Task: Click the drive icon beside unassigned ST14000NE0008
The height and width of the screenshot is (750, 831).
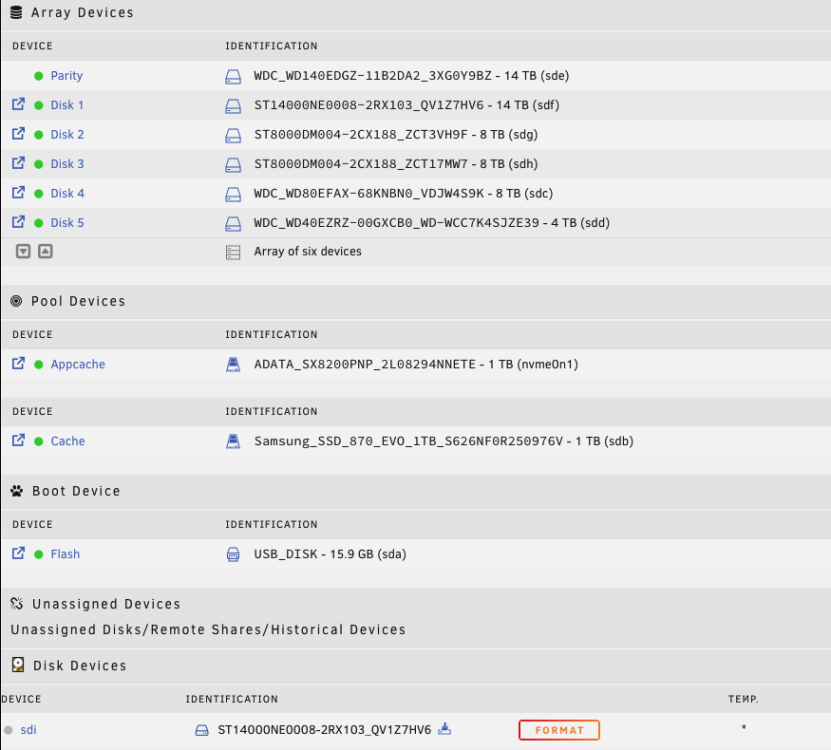Action: (x=202, y=730)
